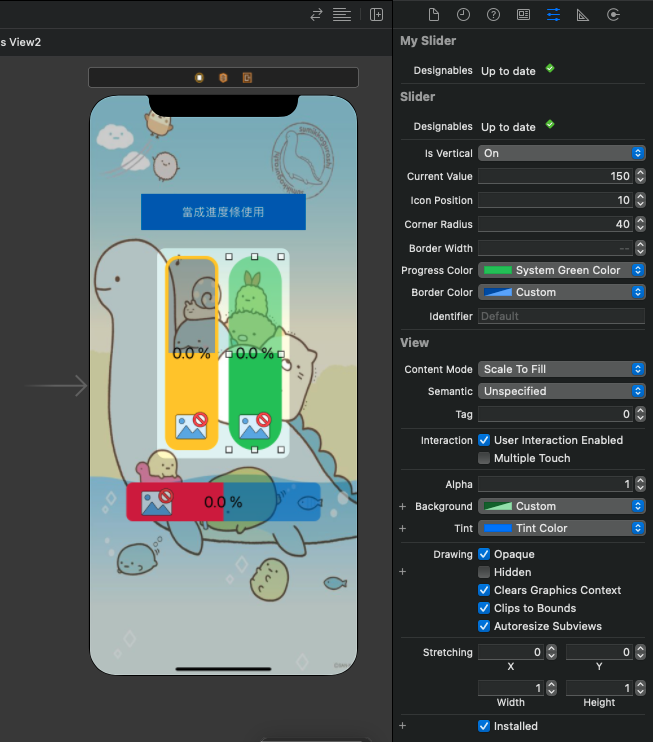Open the Is Vertical dropdown
This screenshot has width=653, height=742.
561,153
